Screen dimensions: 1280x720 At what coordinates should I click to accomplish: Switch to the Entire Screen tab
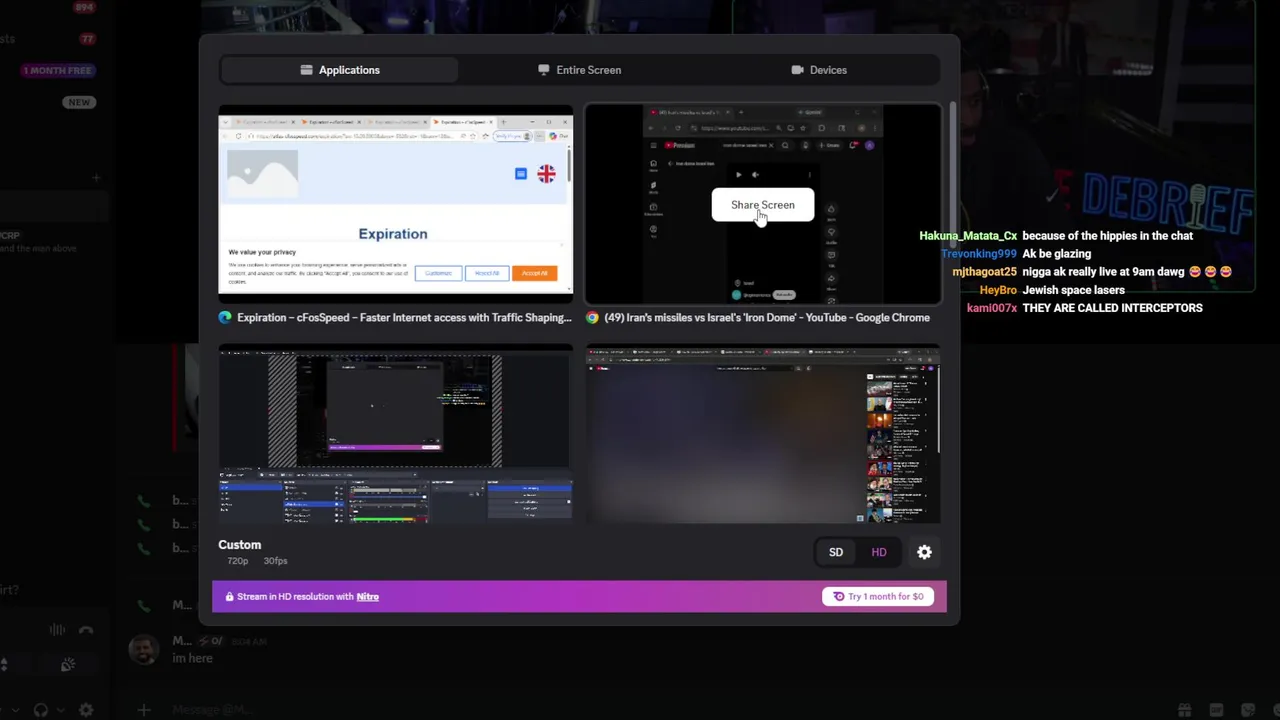pyautogui.click(x=579, y=70)
